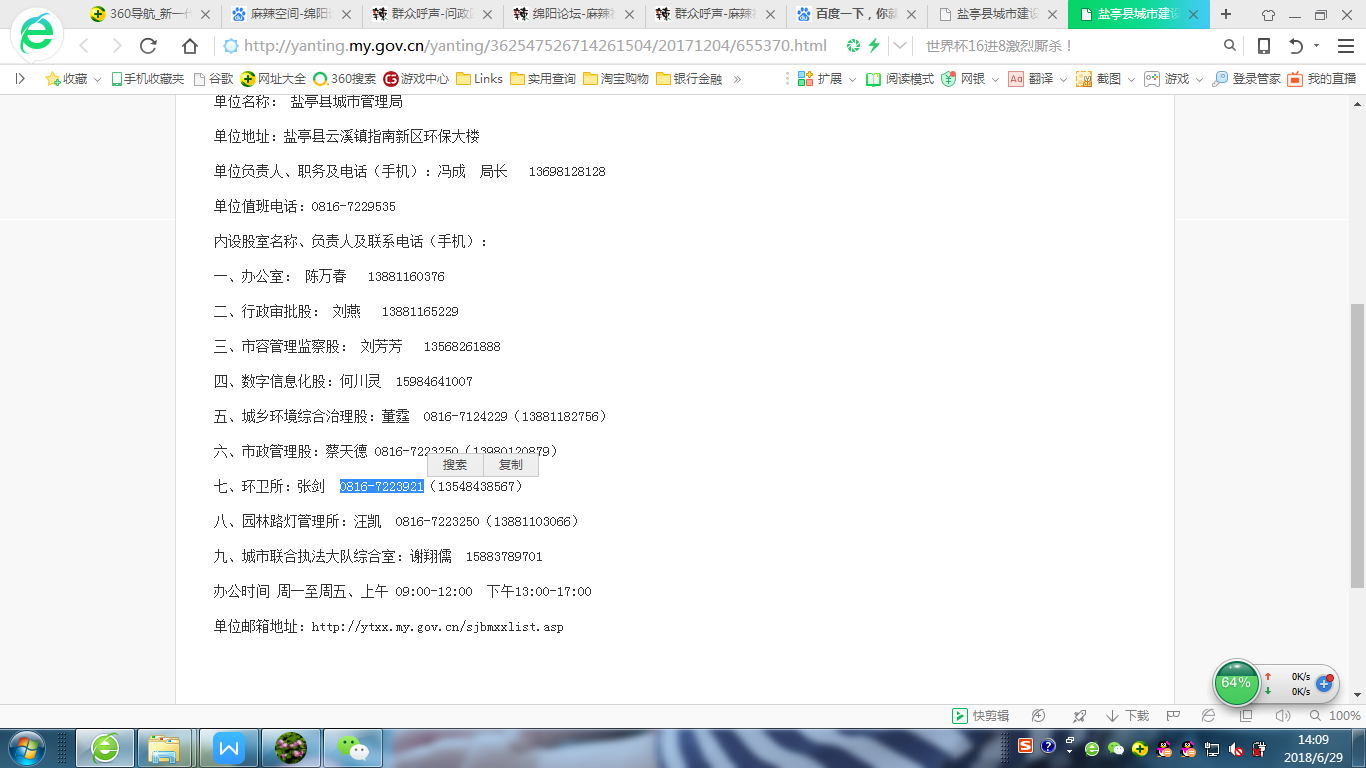Show more bookmarks with the » chevron
Viewport: 1366px width, 768px height.
738,79
